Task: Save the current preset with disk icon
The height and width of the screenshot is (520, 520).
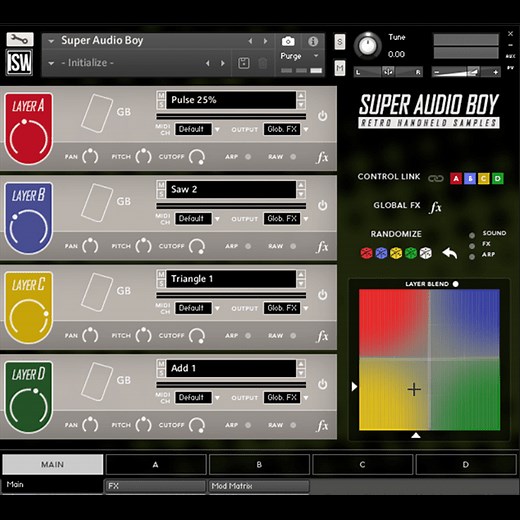Action: pyautogui.click(x=244, y=63)
